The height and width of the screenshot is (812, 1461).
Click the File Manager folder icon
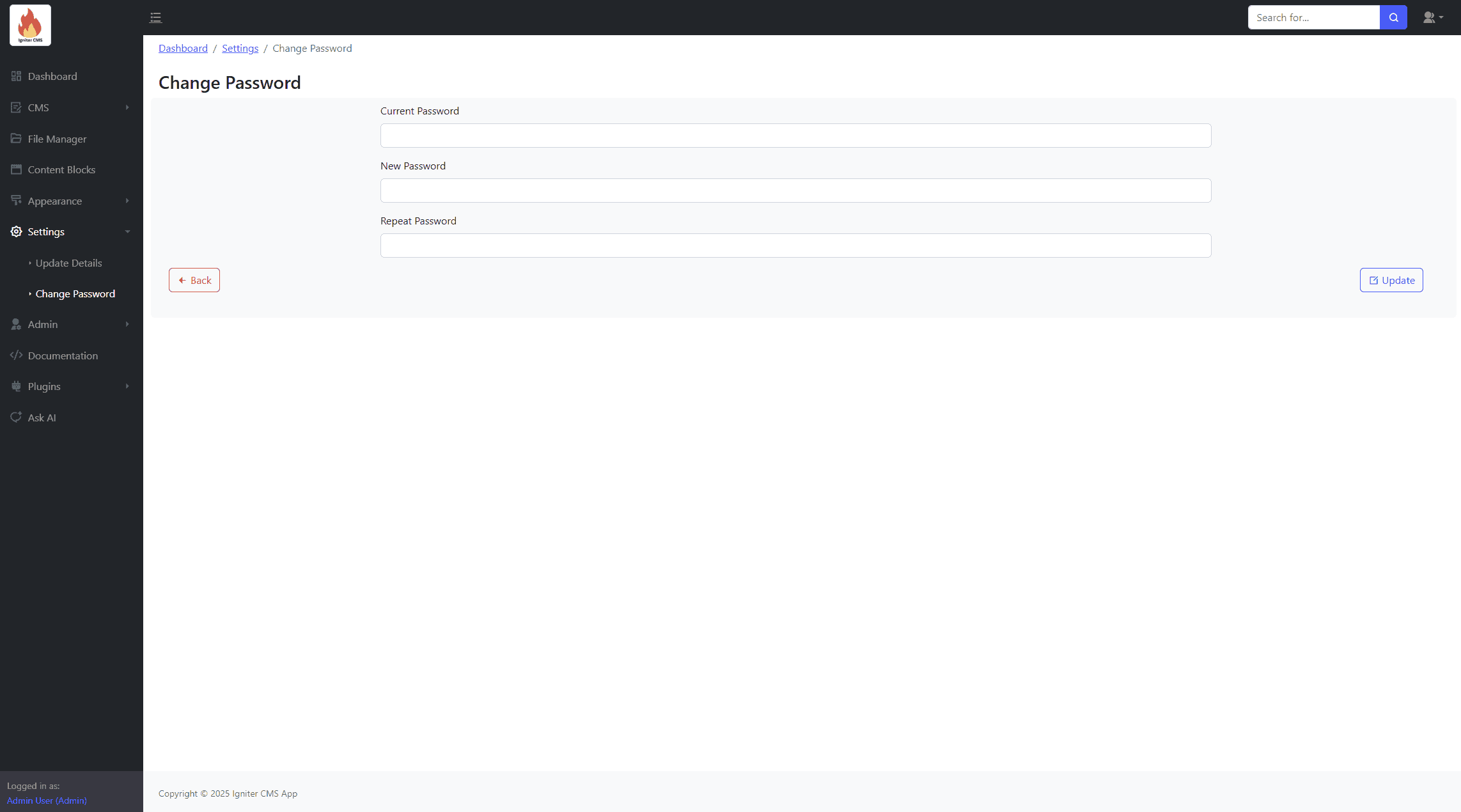16,139
